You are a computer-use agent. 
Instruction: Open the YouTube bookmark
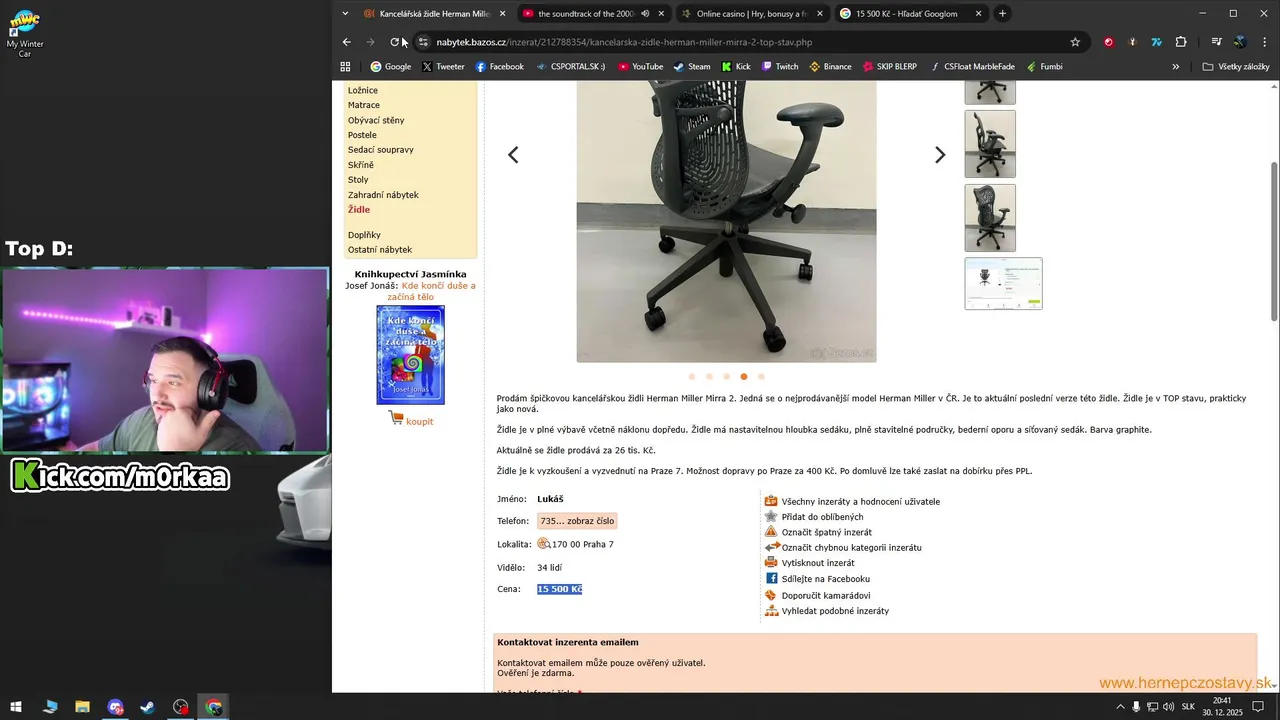(640, 67)
